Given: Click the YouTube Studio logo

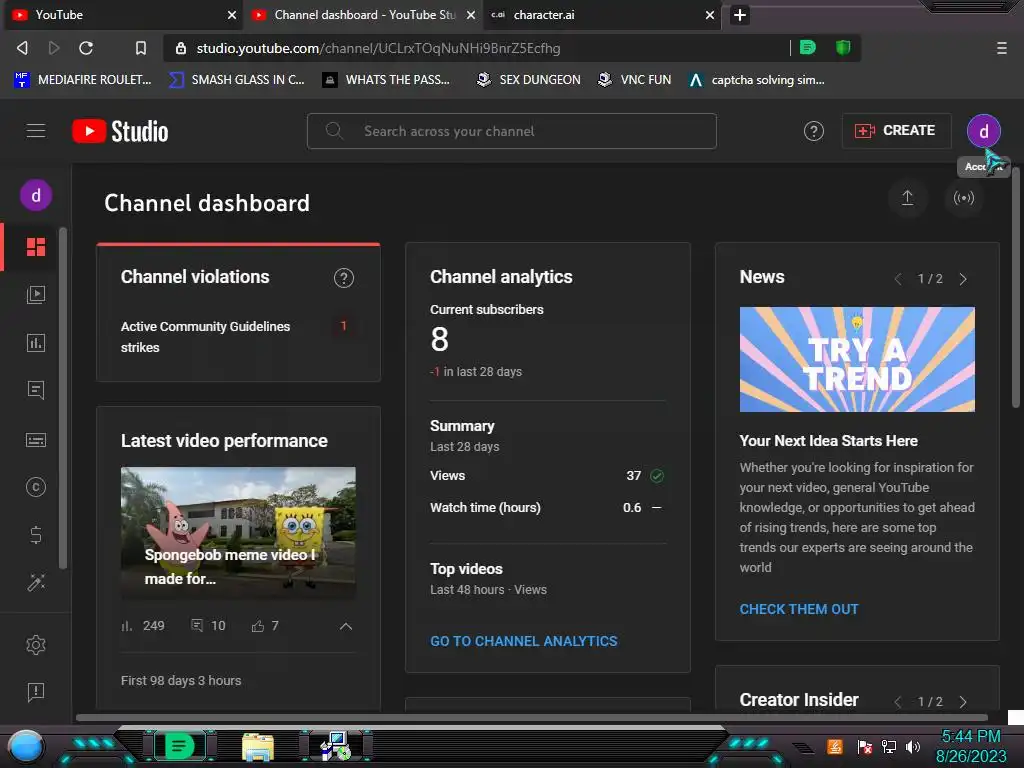Looking at the screenshot, I should point(120,131).
